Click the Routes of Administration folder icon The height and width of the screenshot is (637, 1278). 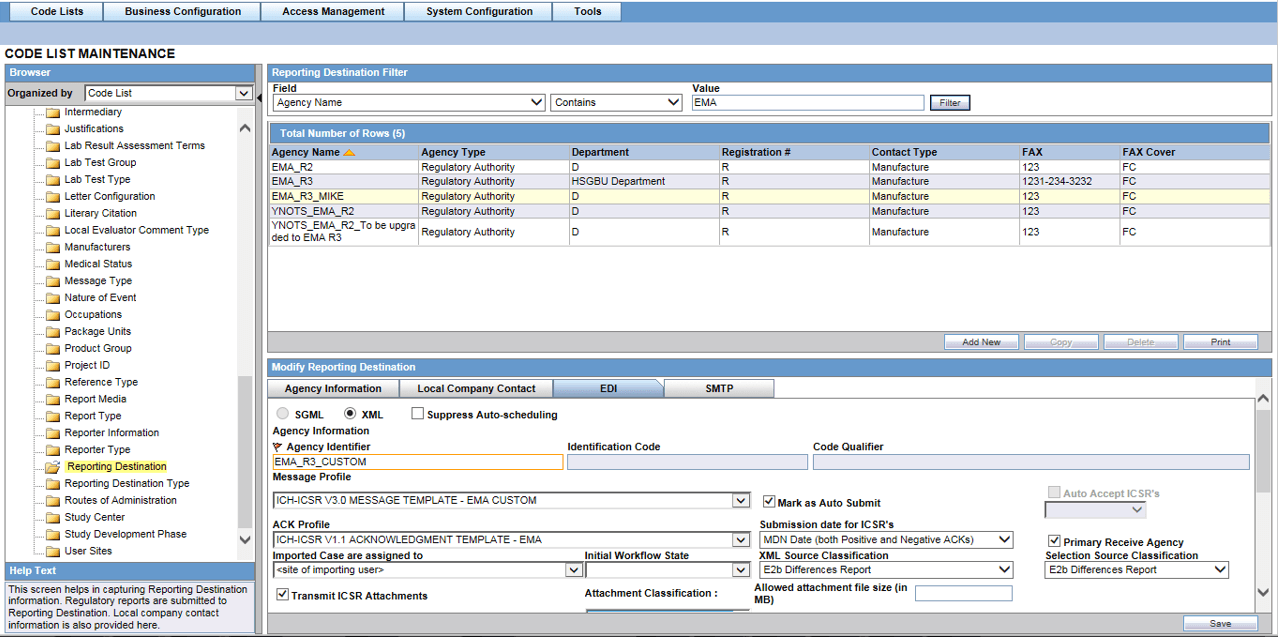[52, 501]
